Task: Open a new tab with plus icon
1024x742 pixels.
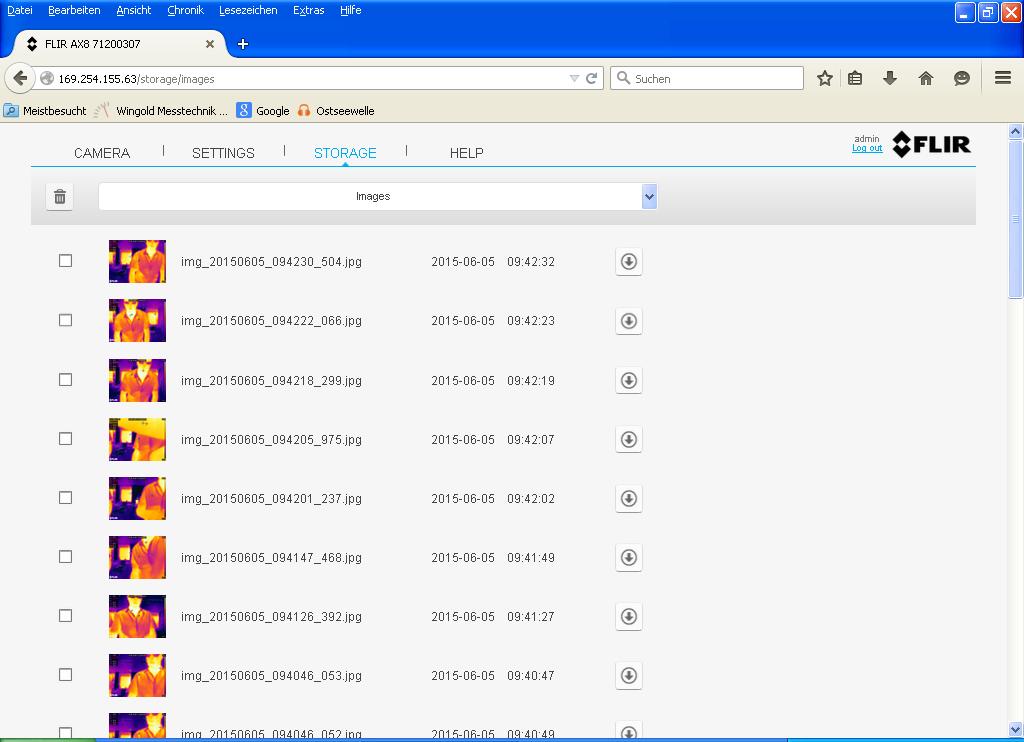Action: (243, 44)
